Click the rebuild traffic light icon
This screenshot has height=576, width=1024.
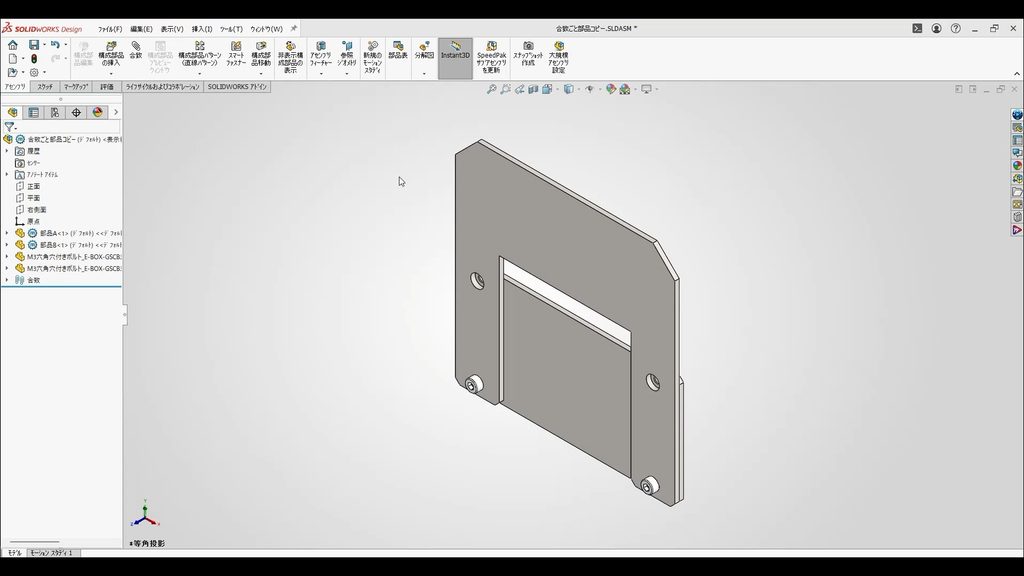[x=34, y=59]
